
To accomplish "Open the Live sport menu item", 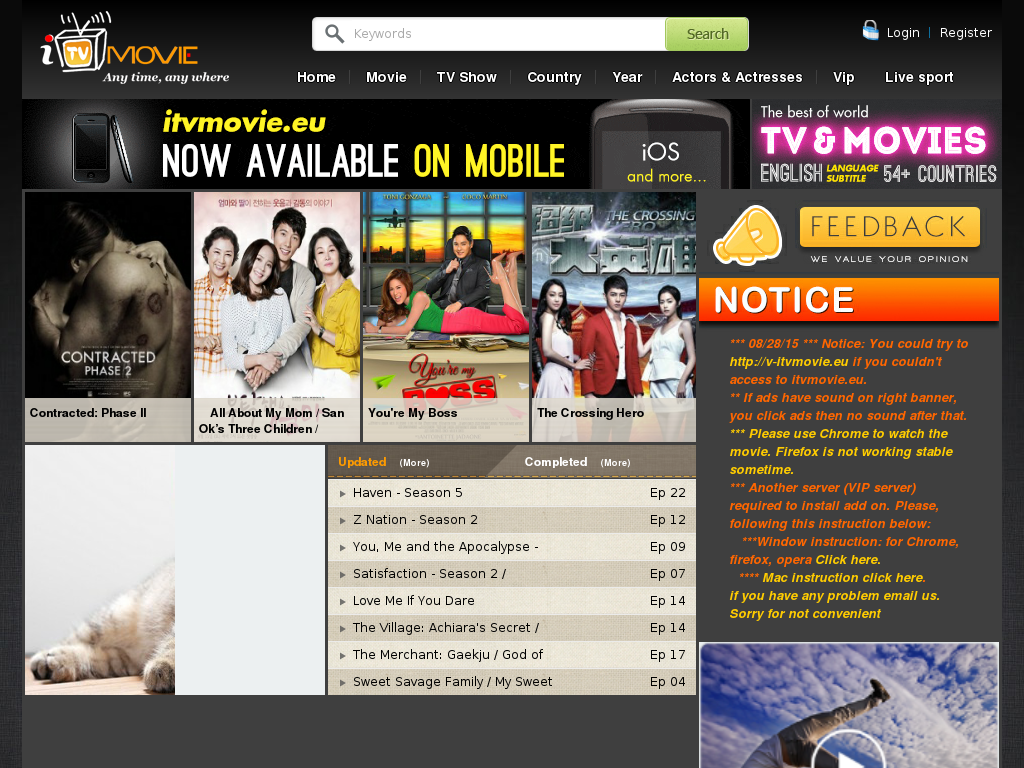I will pos(919,77).
